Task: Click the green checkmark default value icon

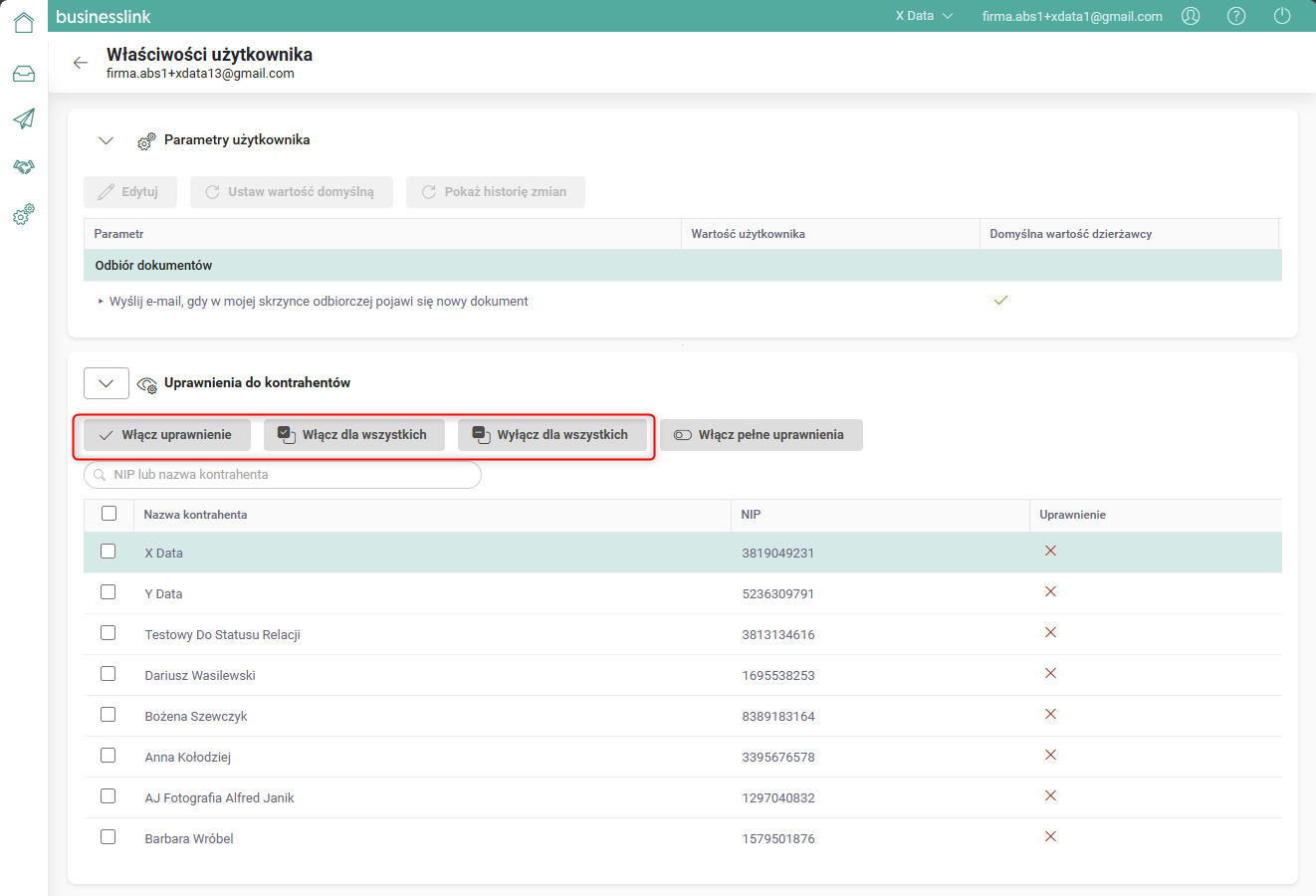Action: tap(1001, 300)
